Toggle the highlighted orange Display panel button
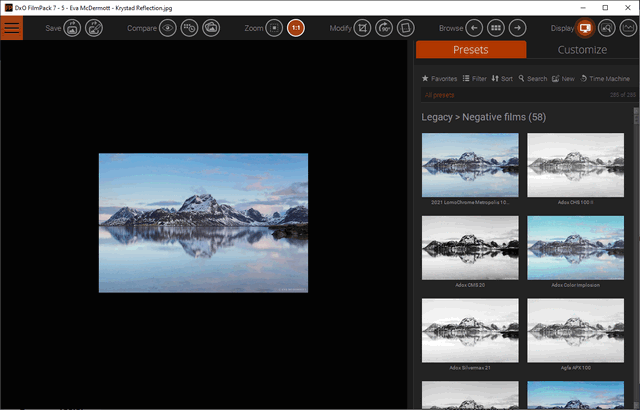 pyautogui.click(x=585, y=27)
